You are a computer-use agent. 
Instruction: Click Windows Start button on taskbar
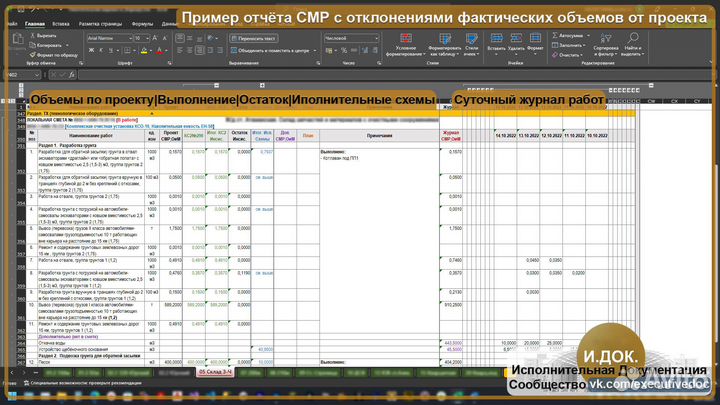(12, 395)
